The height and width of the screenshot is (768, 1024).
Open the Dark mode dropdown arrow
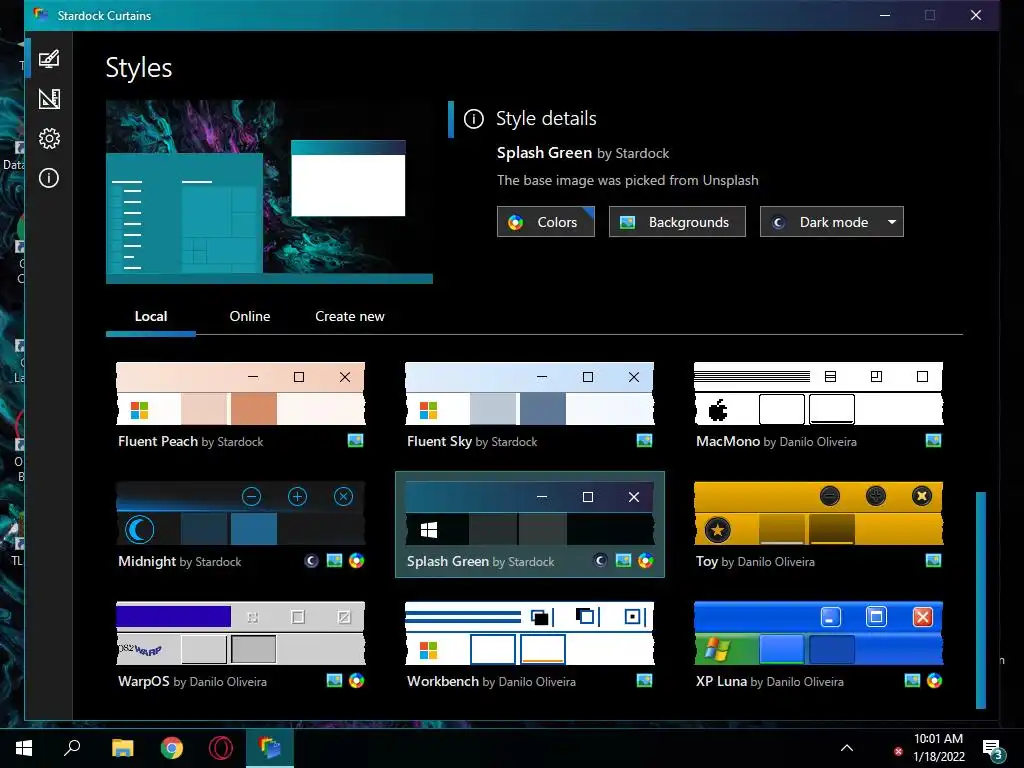tap(891, 222)
